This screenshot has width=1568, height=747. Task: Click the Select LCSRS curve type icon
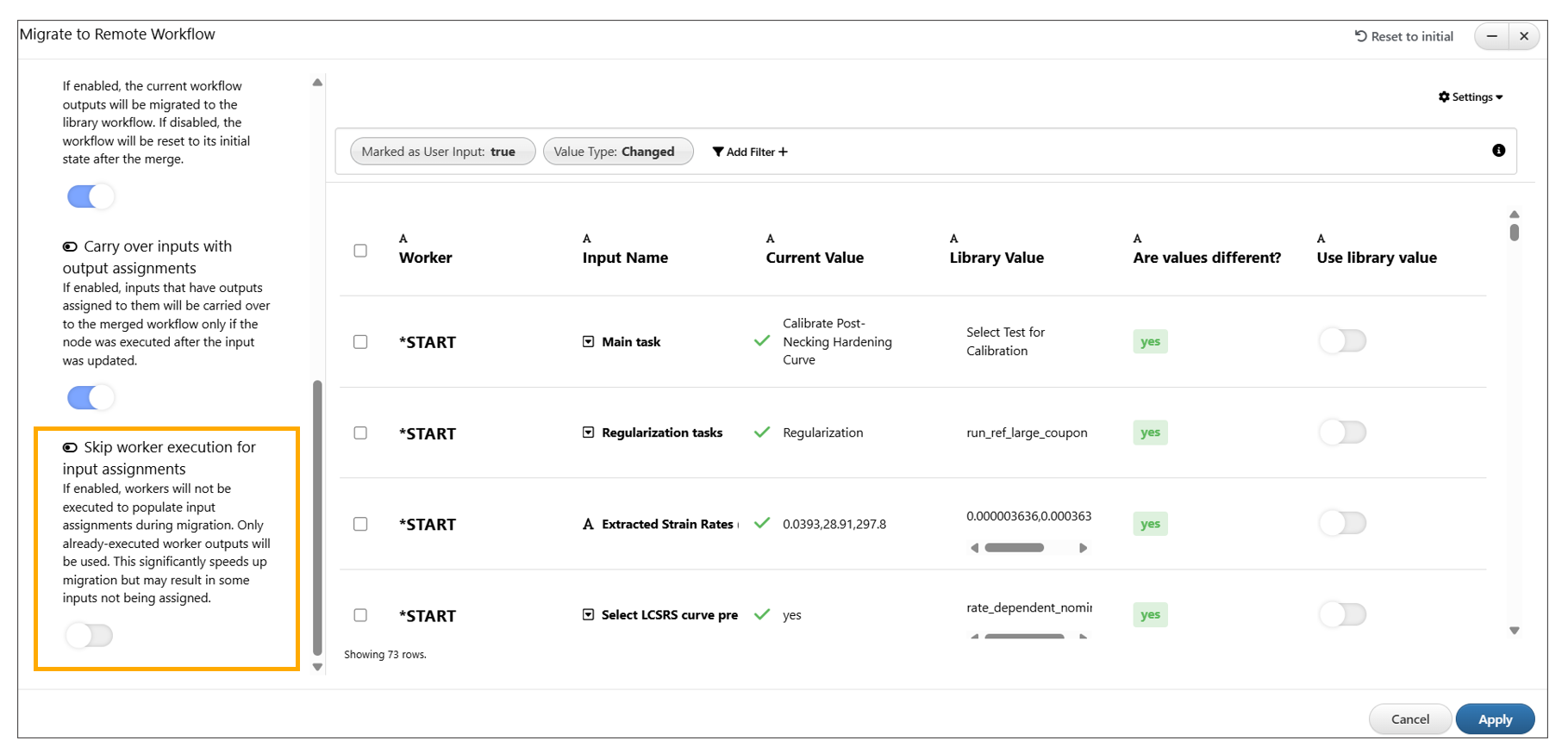point(588,615)
